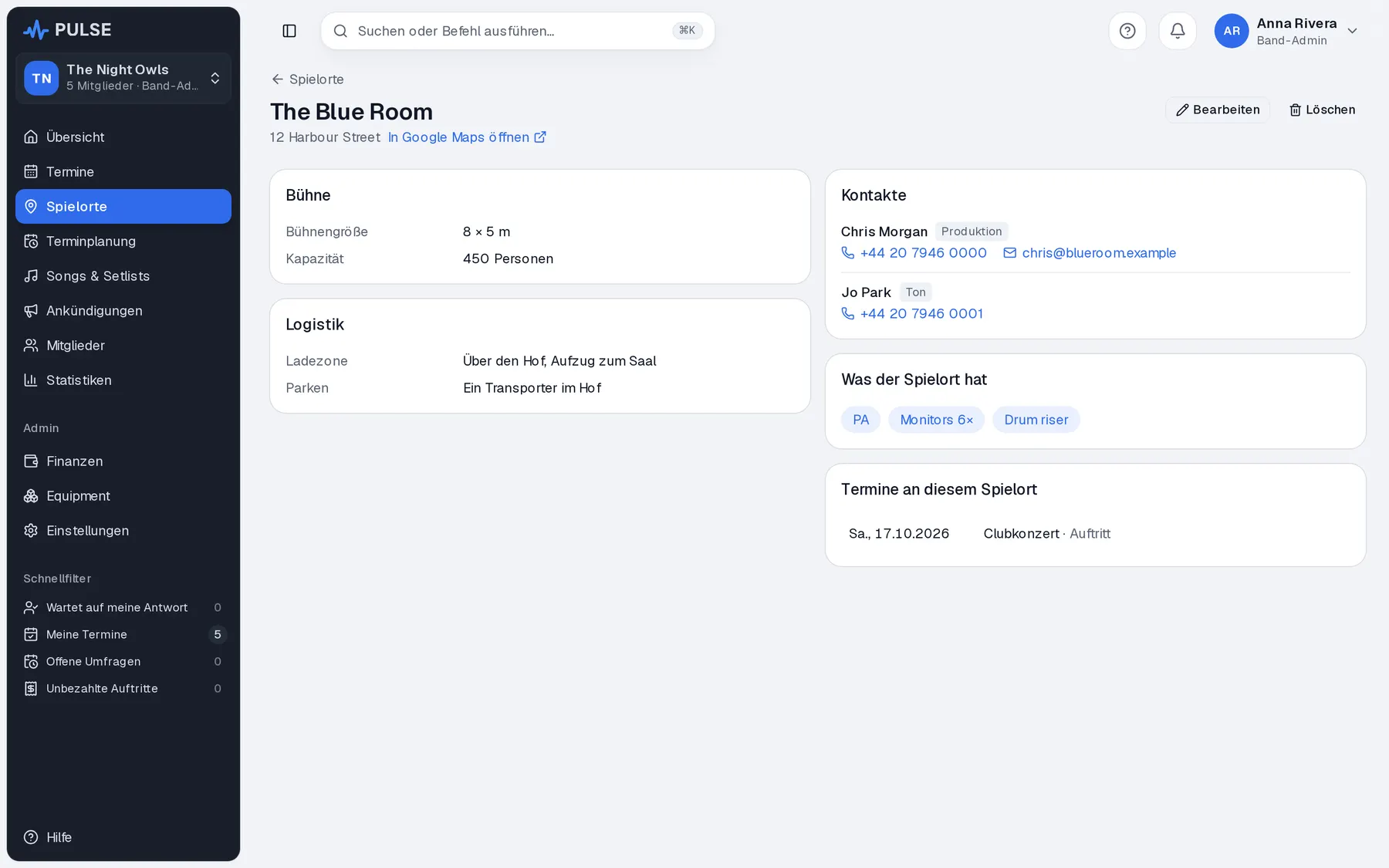Open Termine in the sidebar
Screen dimensions: 1389x868
[123, 172]
